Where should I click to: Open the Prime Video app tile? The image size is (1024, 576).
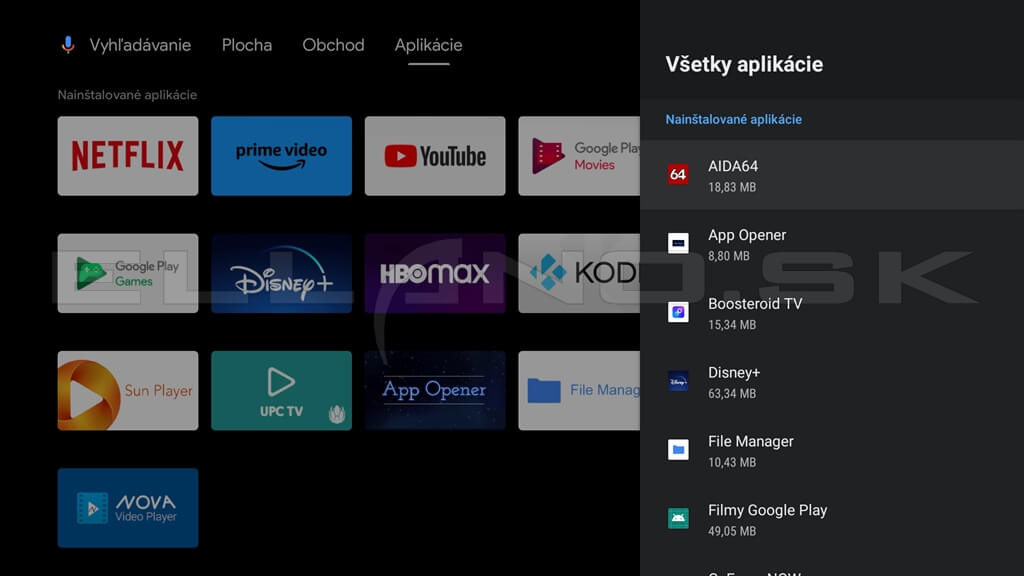click(x=281, y=156)
